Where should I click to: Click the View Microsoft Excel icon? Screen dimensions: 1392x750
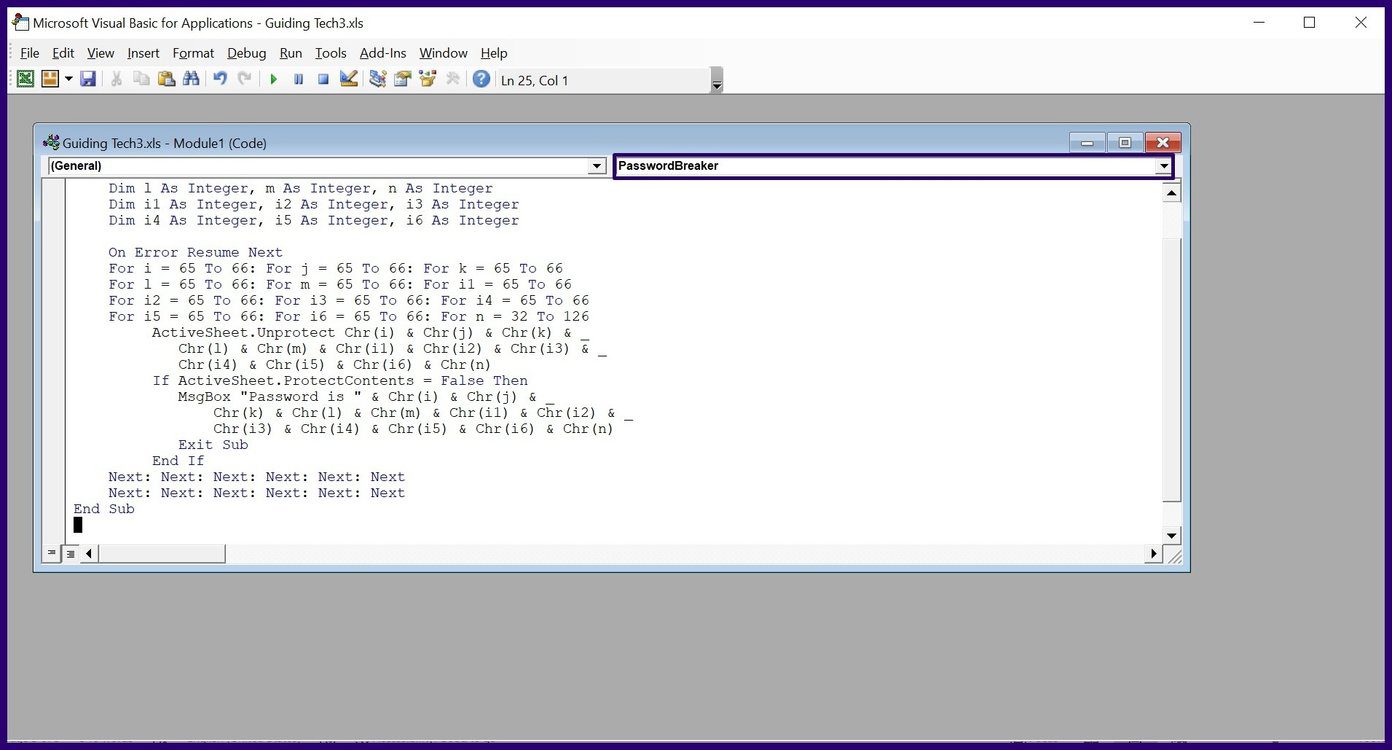tap(25, 79)
